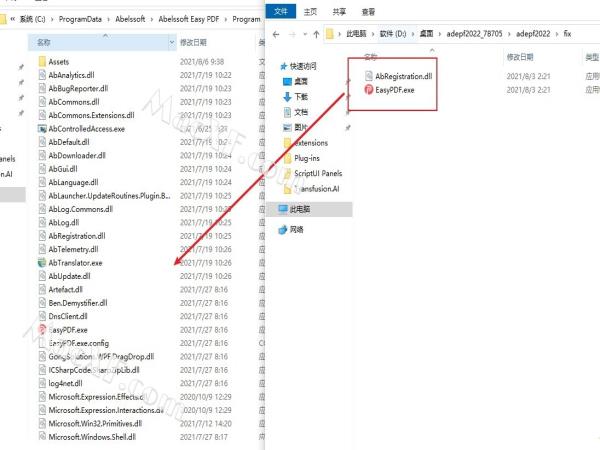Select log4net.dll file
This screenshot has height=450, width=600.
65,383
